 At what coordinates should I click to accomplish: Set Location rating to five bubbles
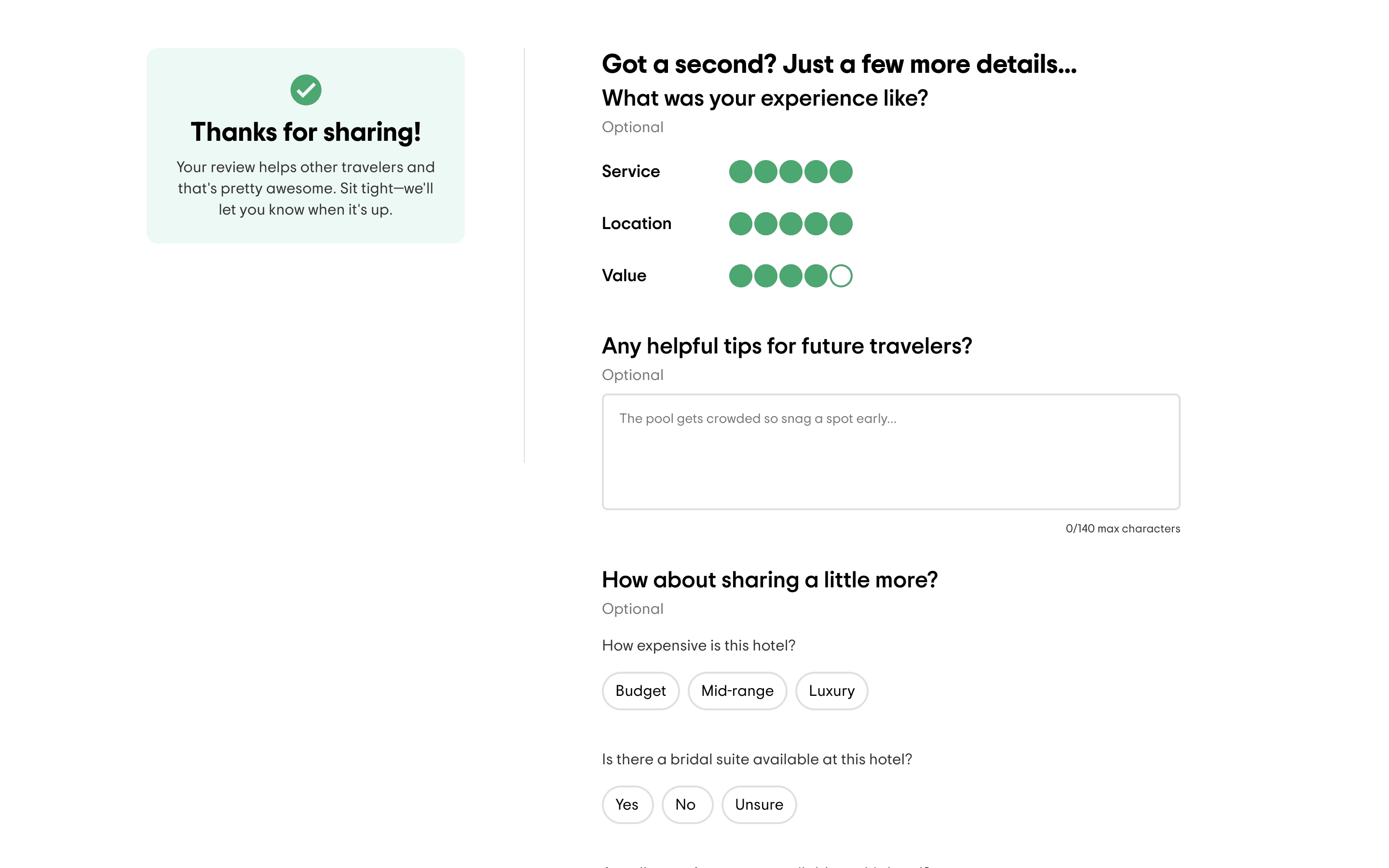coord(841,224)
